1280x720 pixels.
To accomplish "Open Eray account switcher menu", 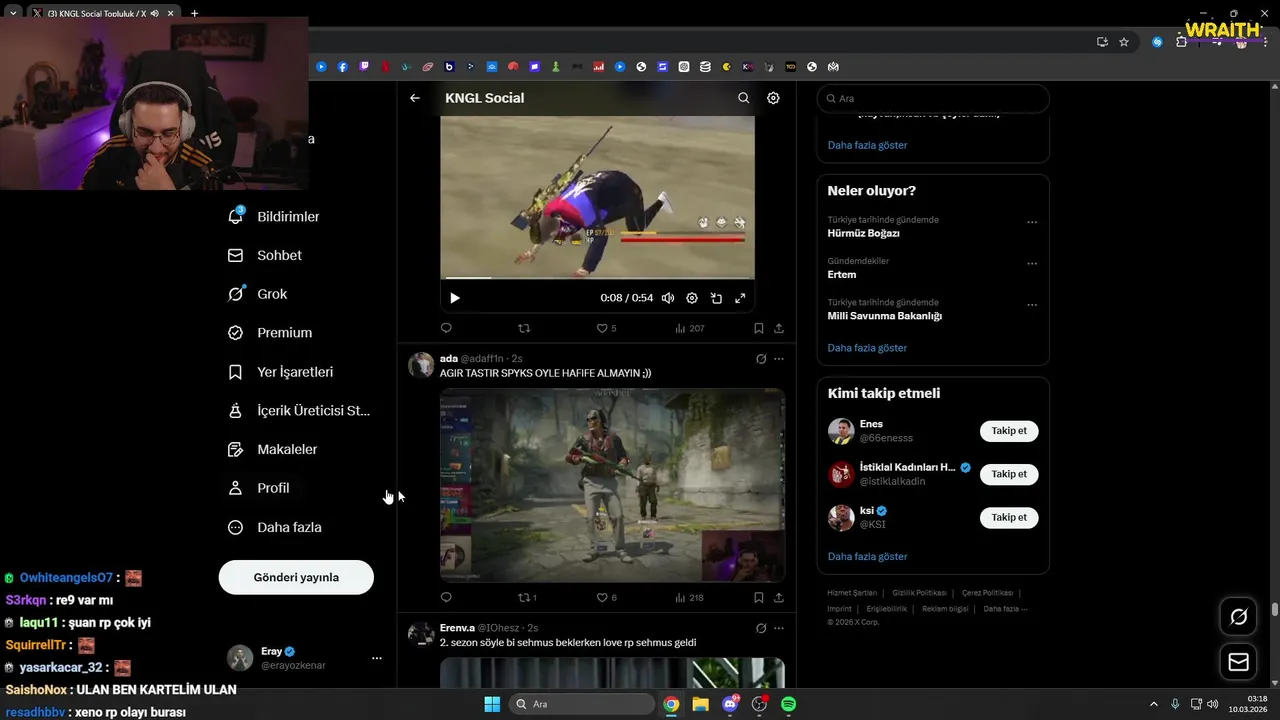I will click(305, 658).
